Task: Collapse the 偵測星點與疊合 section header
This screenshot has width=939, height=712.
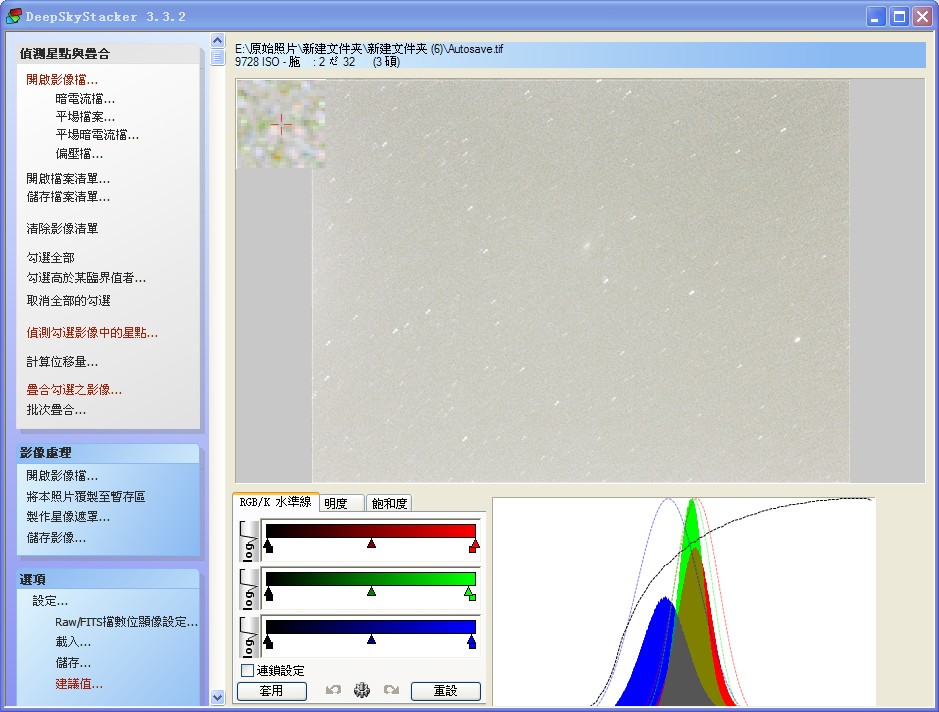Action: [x=108, y=54]
